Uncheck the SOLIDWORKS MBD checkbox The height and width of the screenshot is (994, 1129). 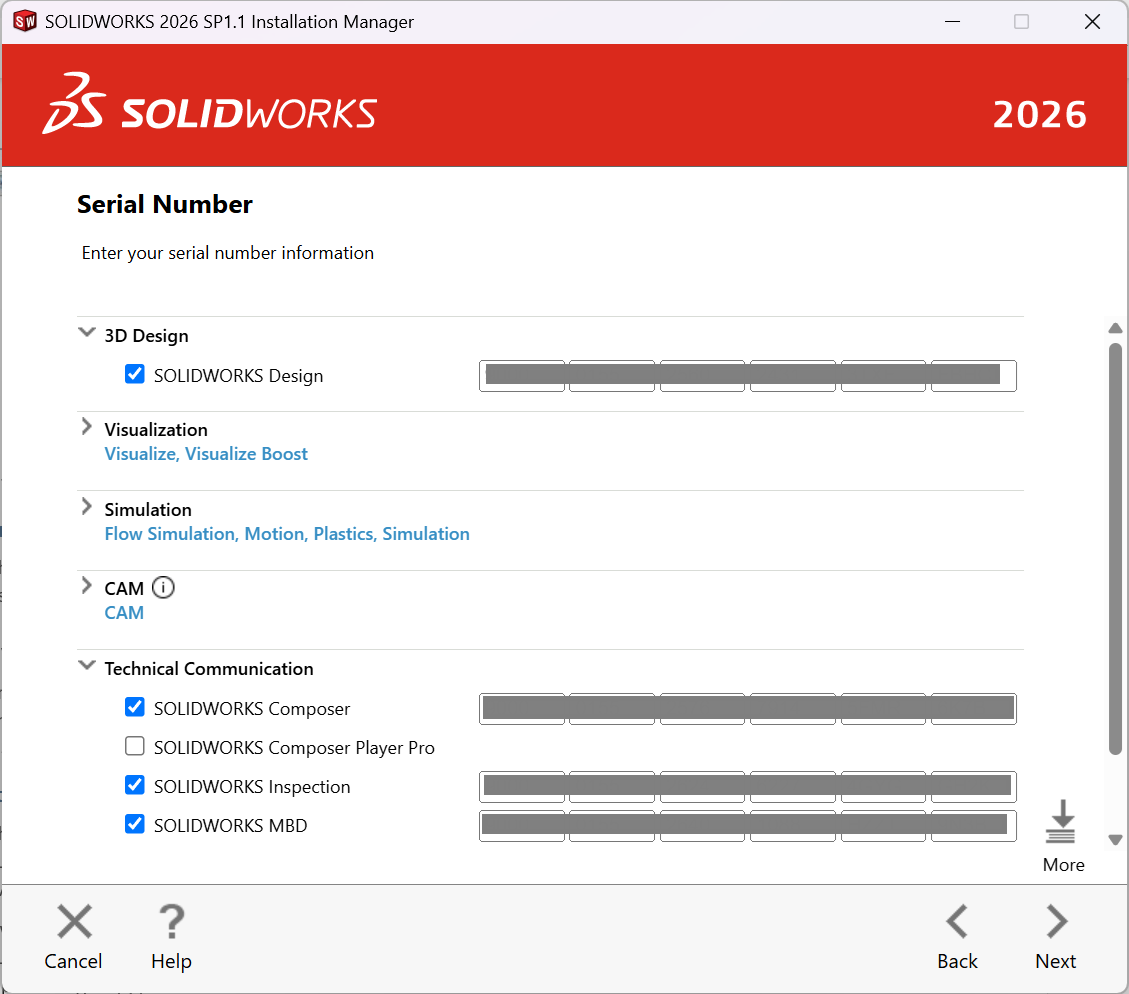[135, 824]
